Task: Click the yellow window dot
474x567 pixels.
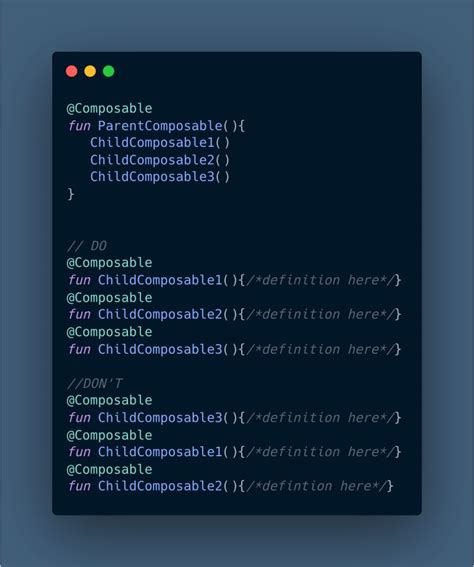Action: click(90, 71)
